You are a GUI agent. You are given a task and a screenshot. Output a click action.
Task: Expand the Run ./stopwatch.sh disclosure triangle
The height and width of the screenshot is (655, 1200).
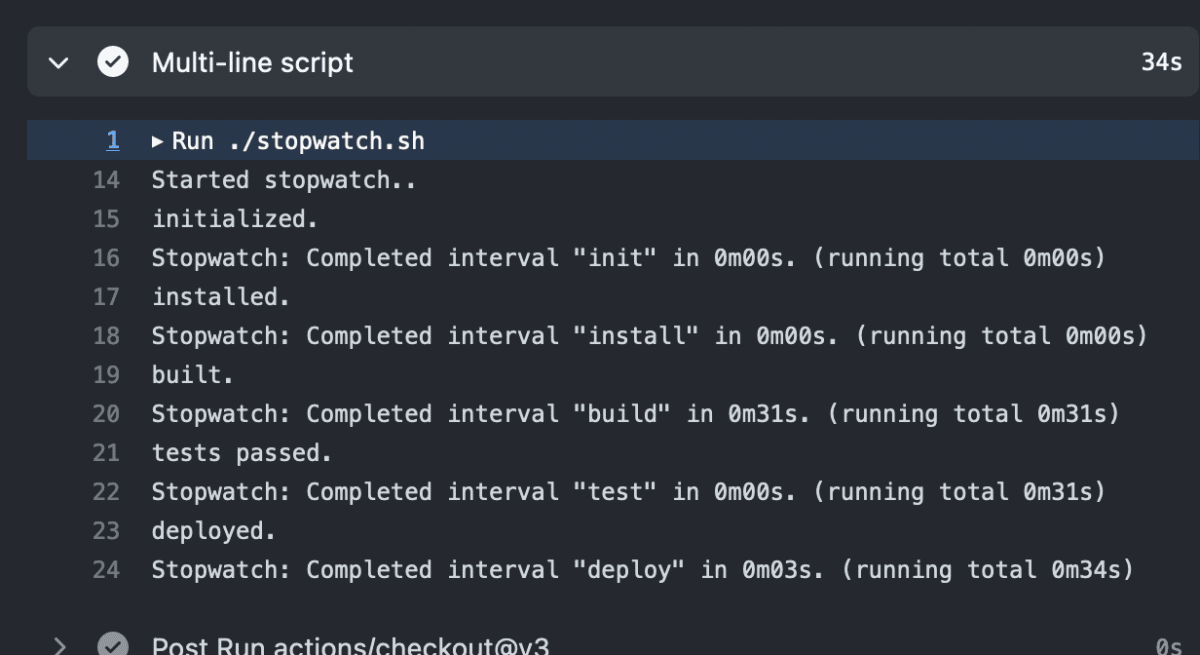click(x=157, y=141)
